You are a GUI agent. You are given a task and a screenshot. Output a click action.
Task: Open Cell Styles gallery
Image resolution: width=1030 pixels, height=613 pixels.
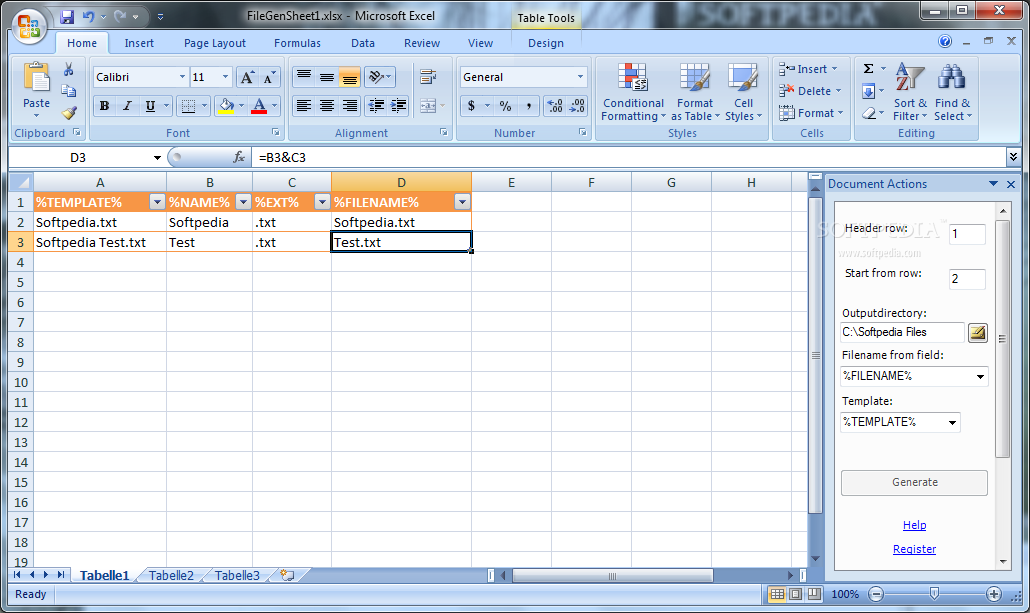tap(744, 92)
